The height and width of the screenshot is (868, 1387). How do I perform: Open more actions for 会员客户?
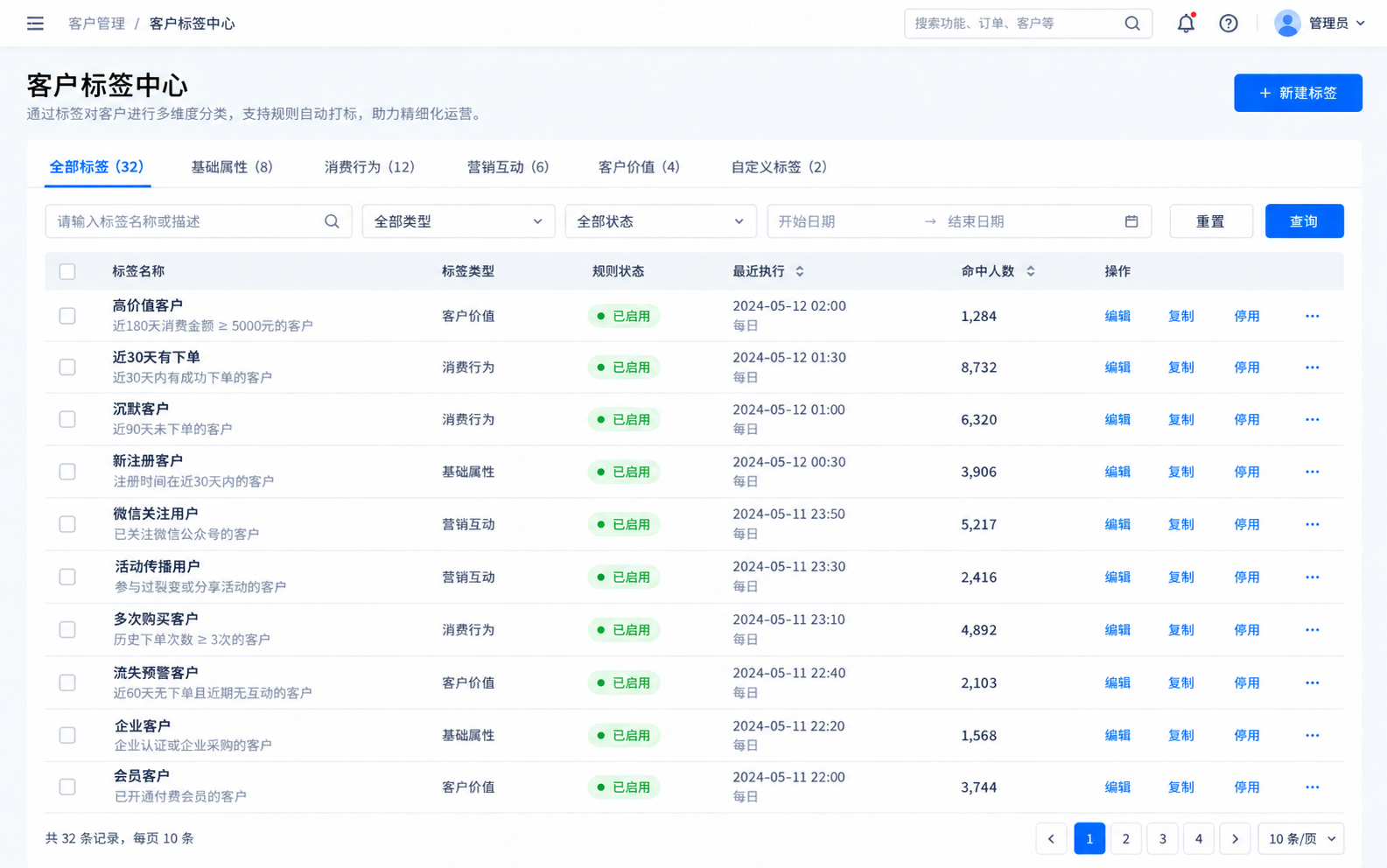pyautogui.click(x=1312, y=787)
